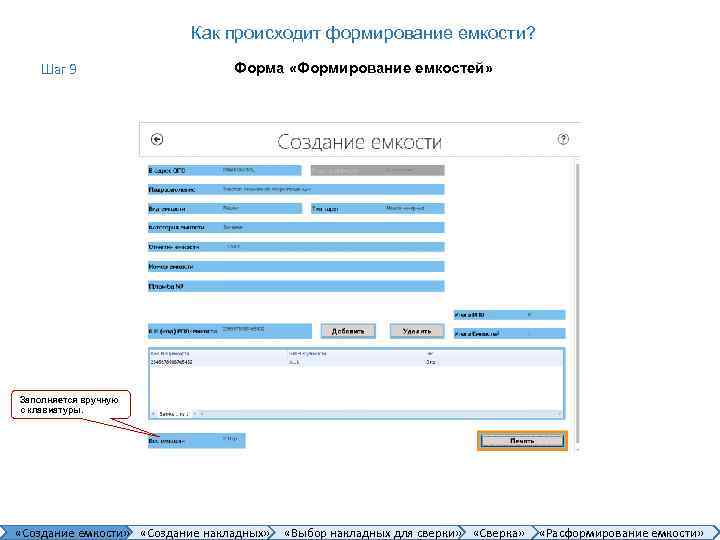Click the table pager record indicator
Image resolution: width=720 pixels, height=540 pixels.
(174, 414)
